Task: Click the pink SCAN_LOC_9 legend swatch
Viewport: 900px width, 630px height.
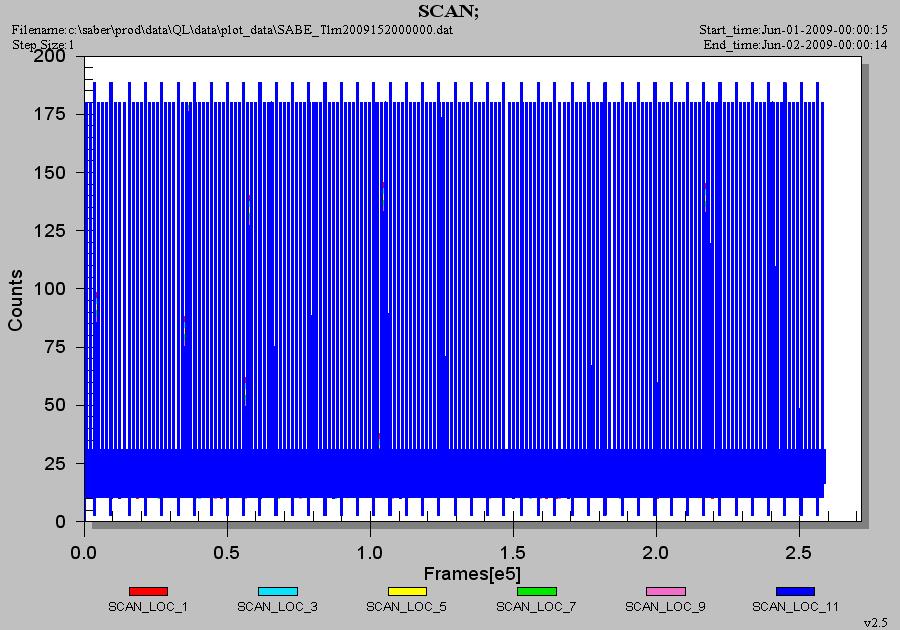Action: tap(666, 591)
